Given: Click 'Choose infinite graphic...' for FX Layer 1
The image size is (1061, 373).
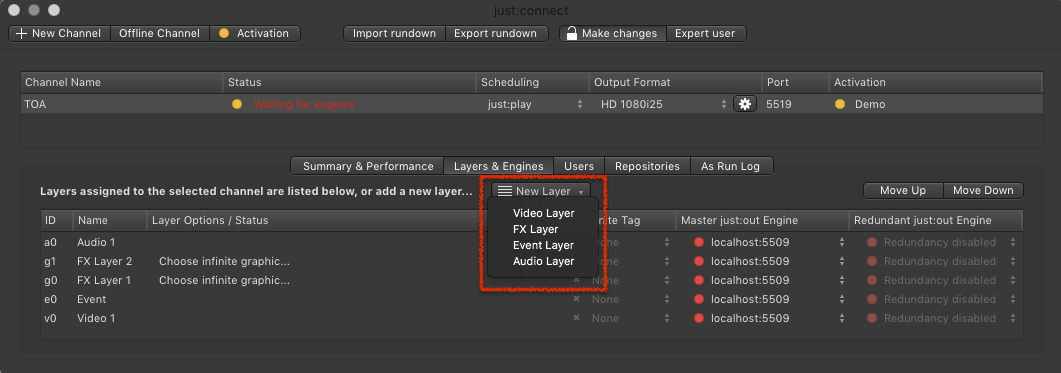Looking at the screenshot, I should click(224, 280).
